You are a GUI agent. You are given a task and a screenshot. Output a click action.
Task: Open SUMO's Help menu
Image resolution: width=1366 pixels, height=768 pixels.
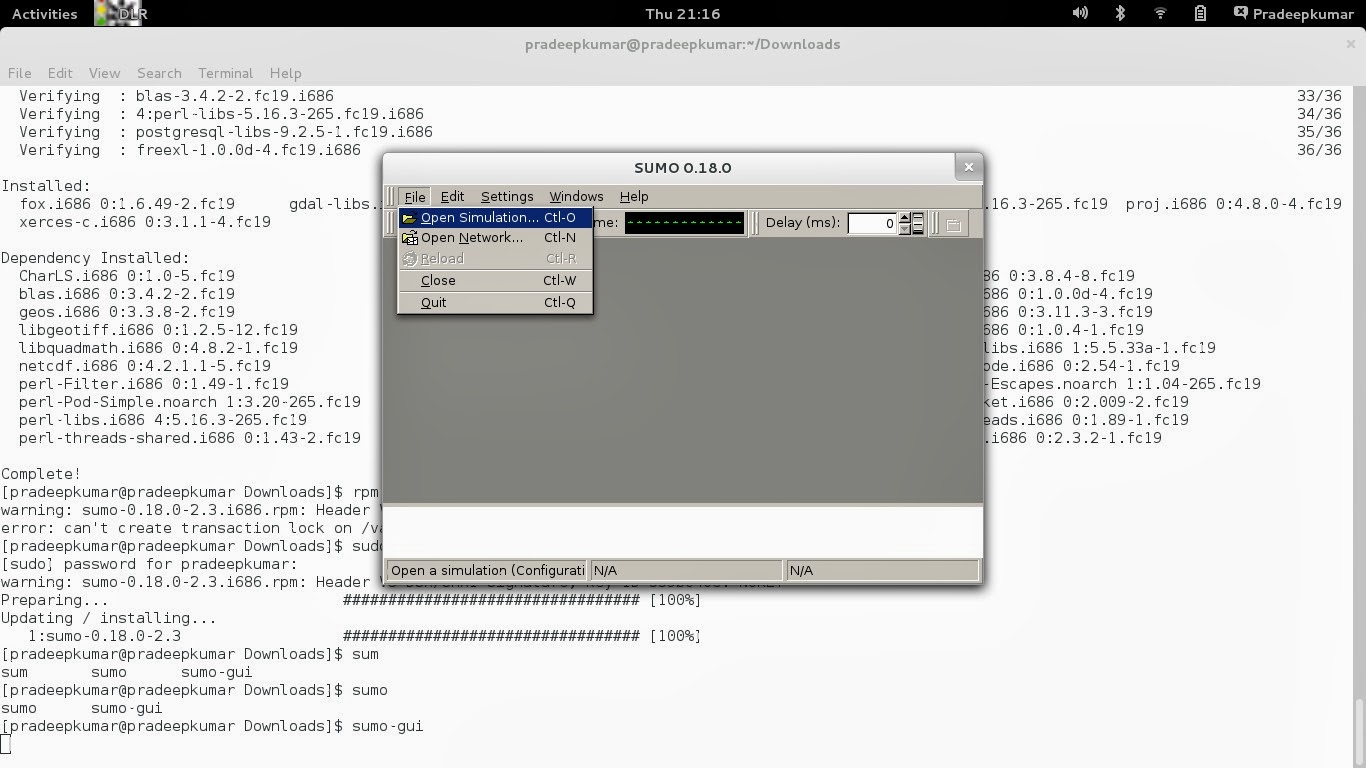point(633,196)
